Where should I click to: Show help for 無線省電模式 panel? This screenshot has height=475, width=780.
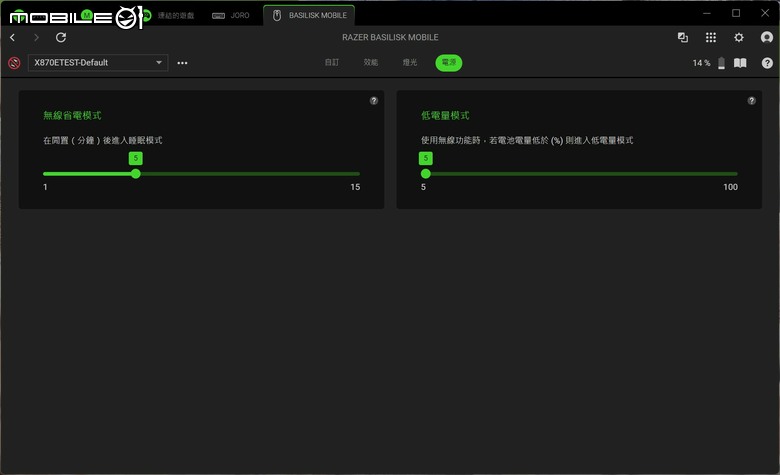coord(374,100)
